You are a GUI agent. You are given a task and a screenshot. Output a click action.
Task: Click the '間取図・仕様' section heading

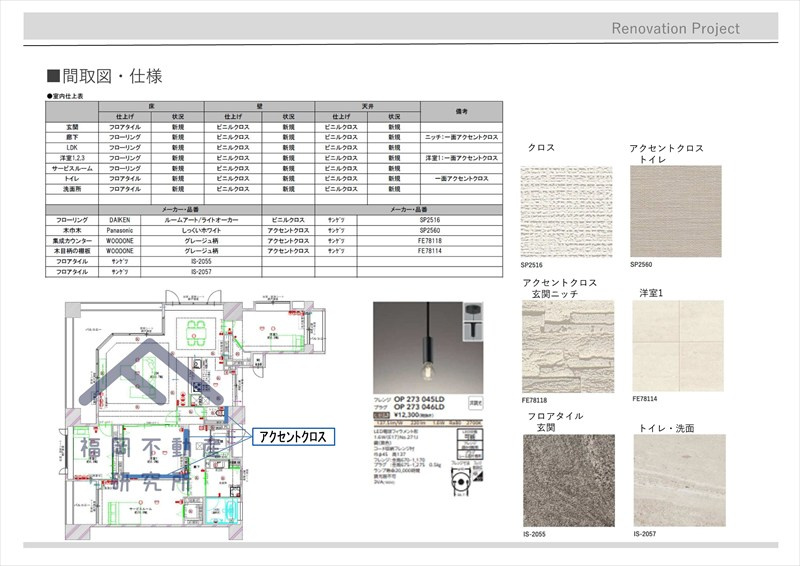[x=105, y=76]
